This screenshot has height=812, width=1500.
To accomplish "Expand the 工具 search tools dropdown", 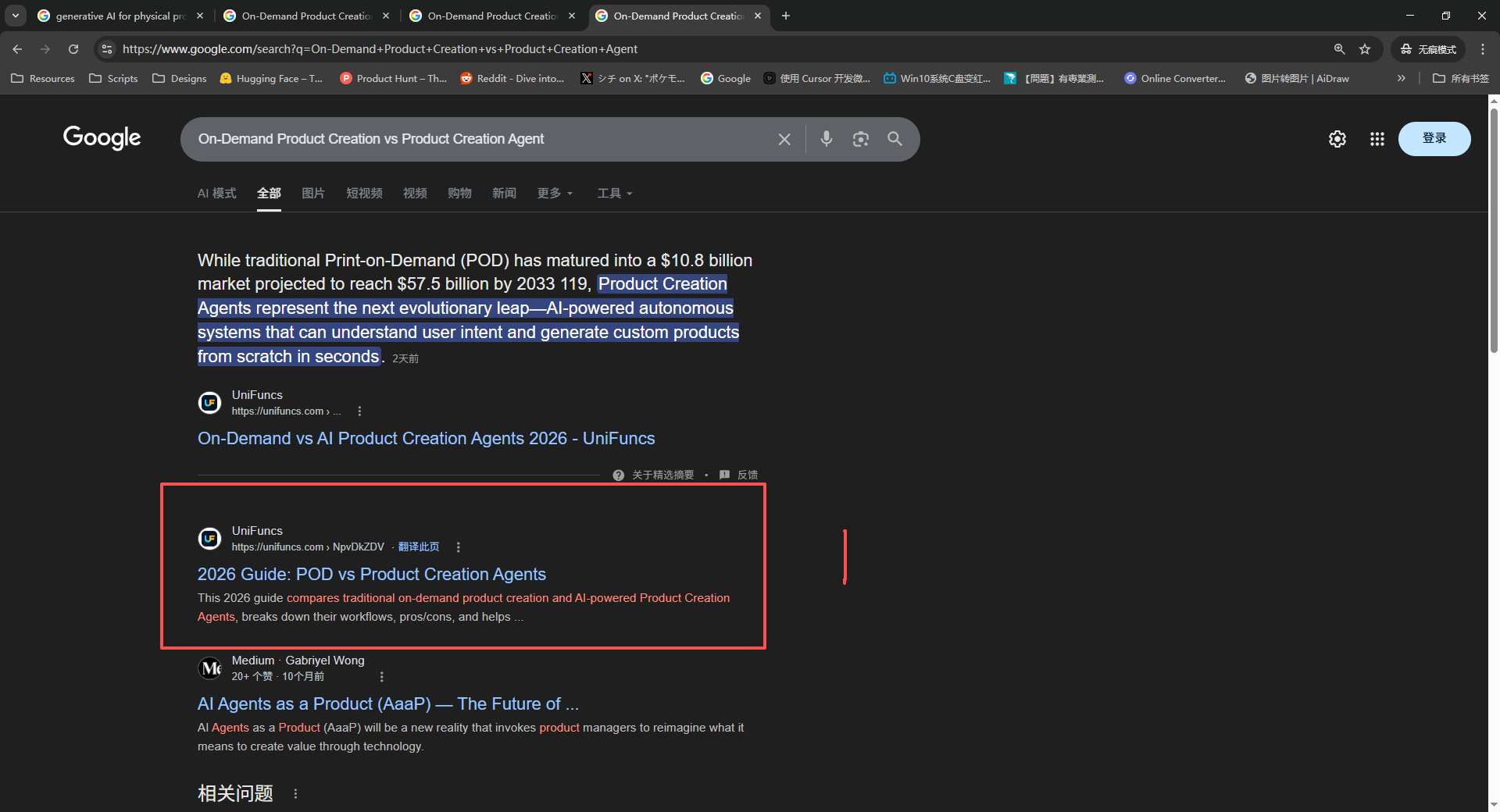I will [x=614, y=193].
